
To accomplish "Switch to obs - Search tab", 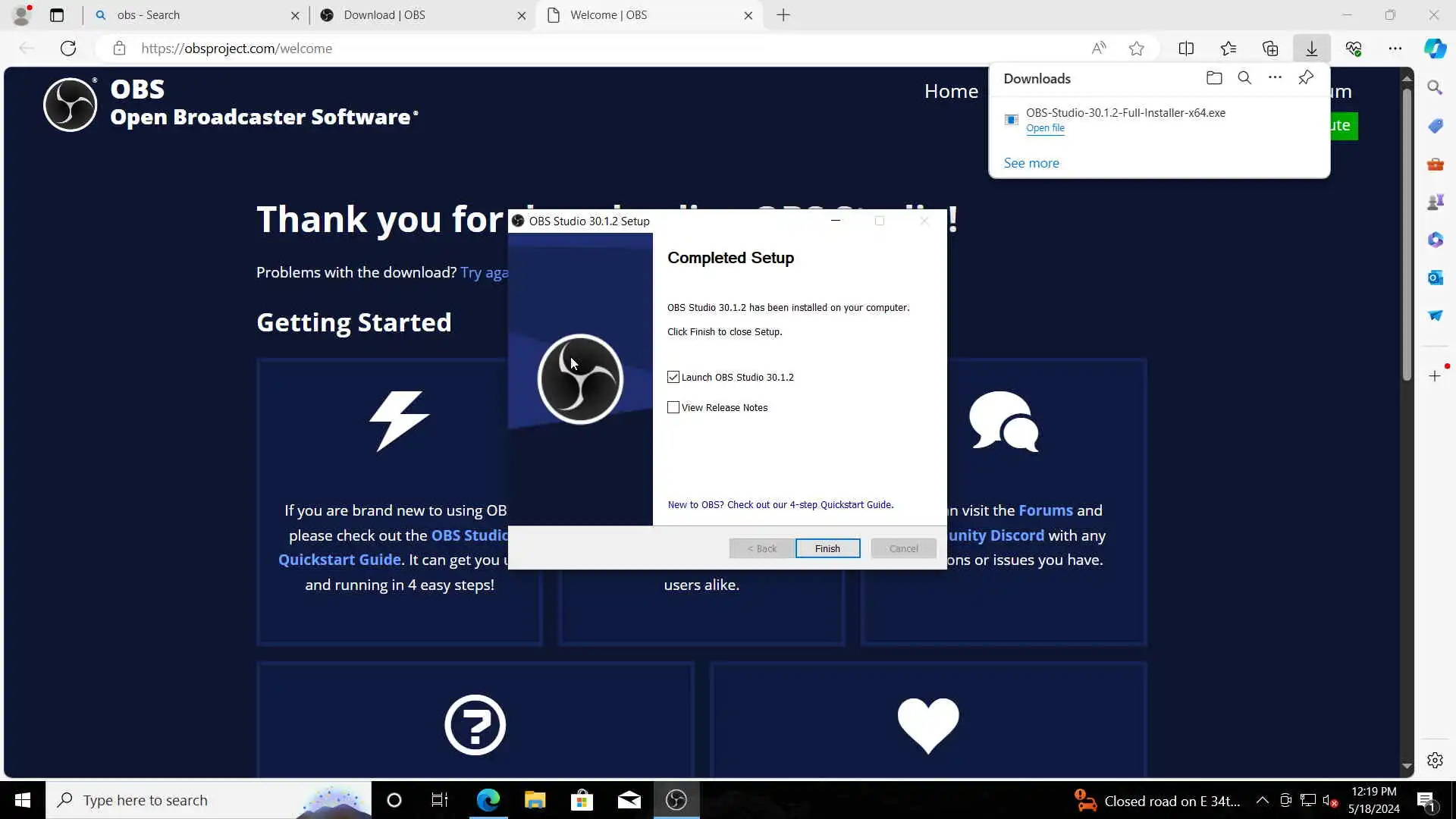I will coord(190,15).
